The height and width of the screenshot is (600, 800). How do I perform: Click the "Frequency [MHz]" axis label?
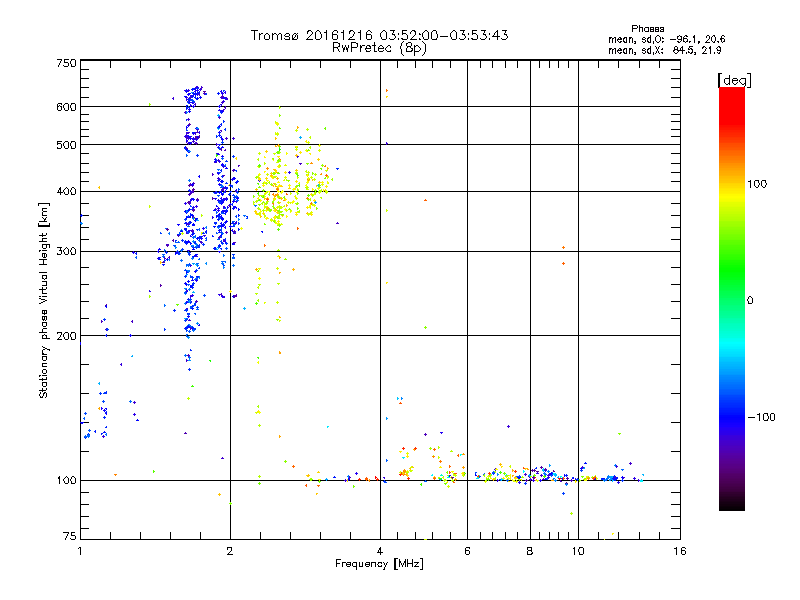379,564
